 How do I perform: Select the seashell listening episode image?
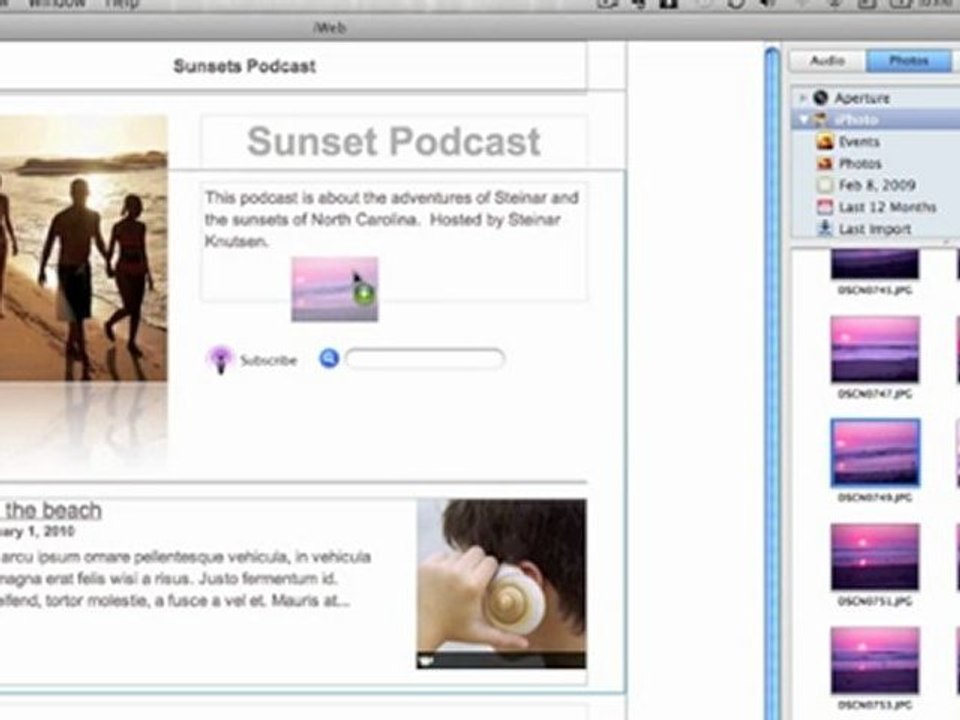tap(501, 583)
